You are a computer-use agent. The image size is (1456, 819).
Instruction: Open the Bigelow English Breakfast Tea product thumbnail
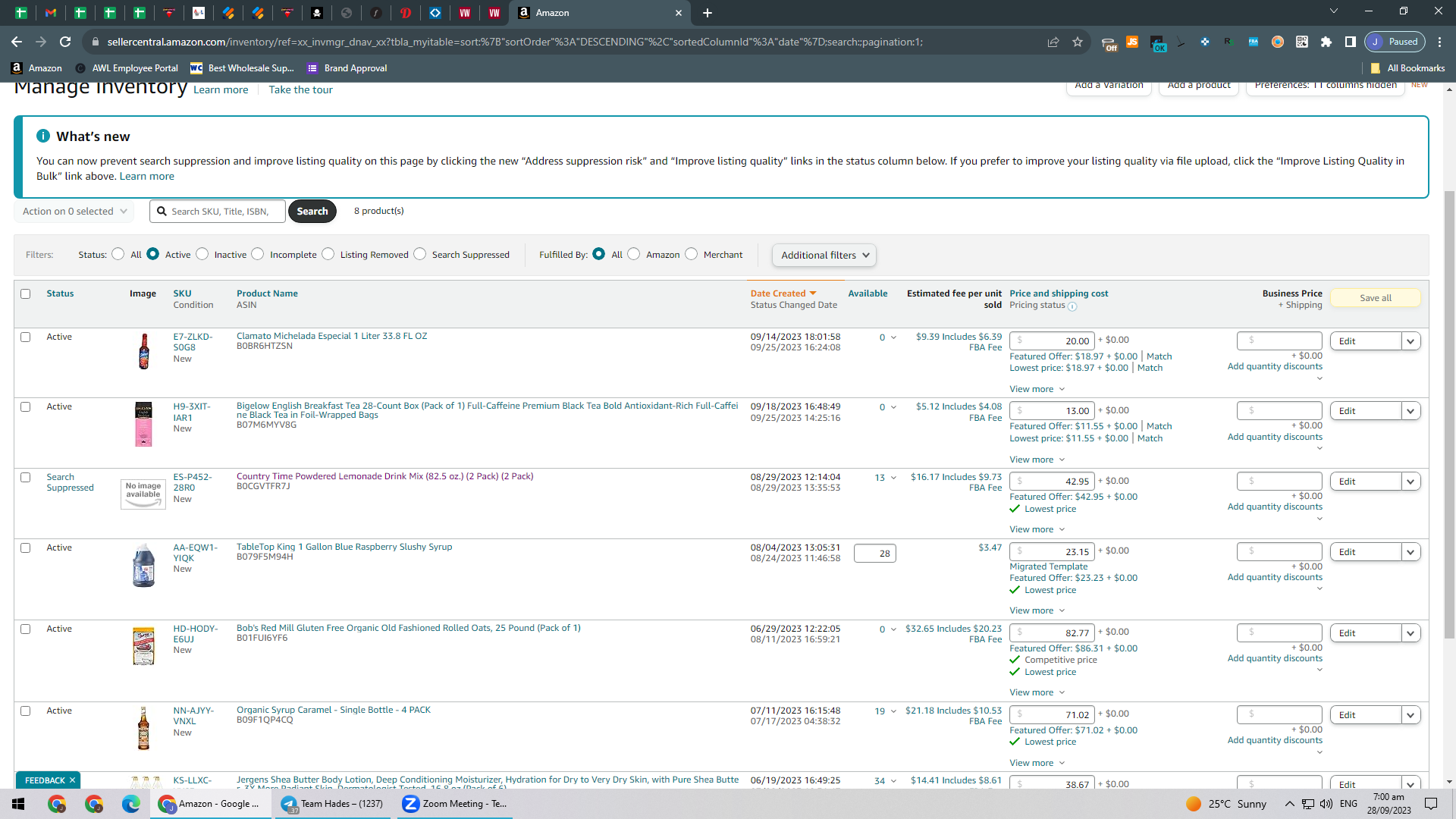(143, 424)
